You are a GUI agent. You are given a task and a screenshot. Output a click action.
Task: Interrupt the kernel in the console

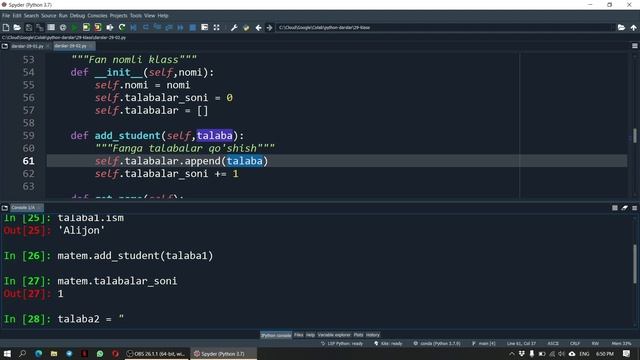tap(615, 208)
